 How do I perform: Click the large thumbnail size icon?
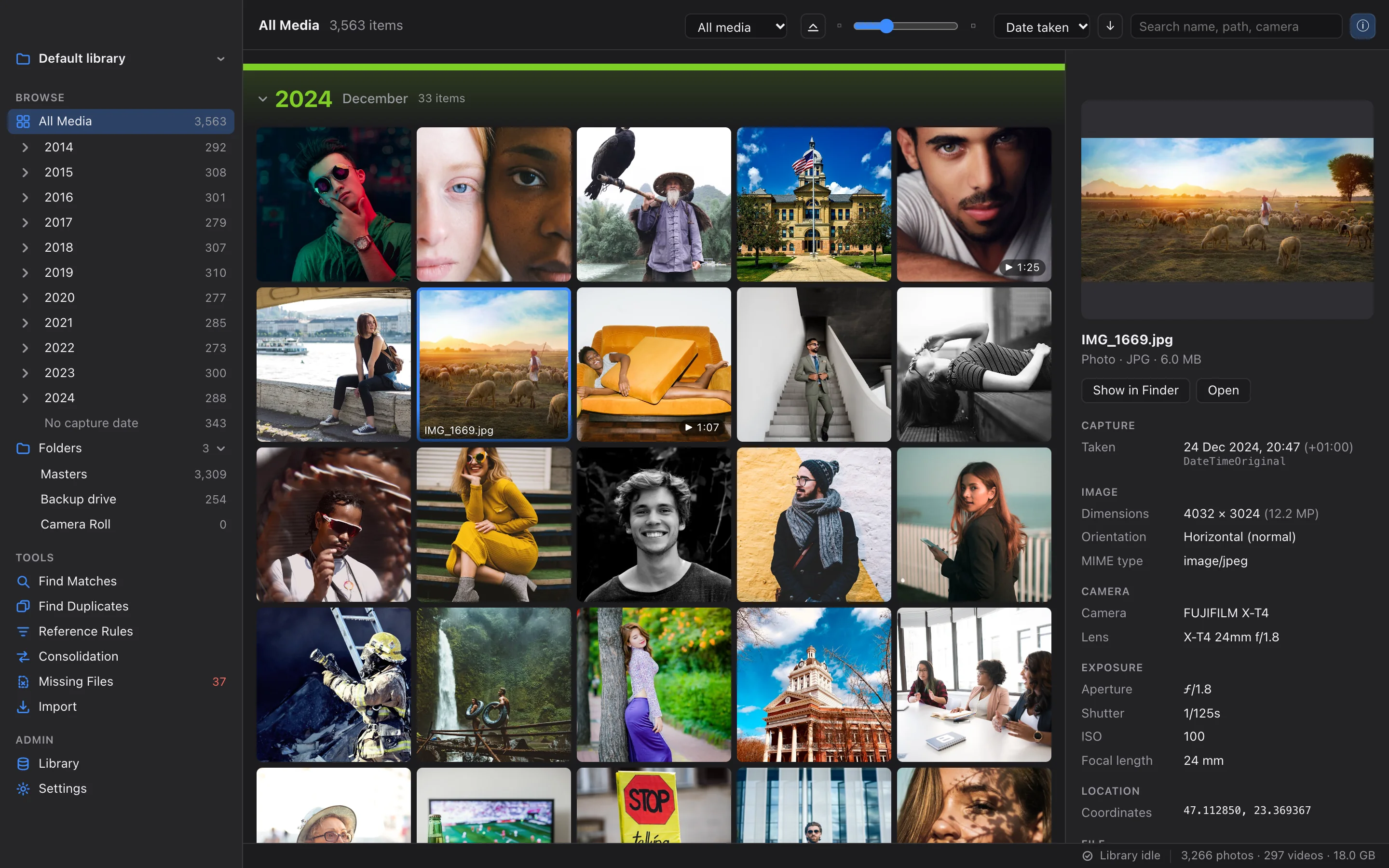pos(973,26)
